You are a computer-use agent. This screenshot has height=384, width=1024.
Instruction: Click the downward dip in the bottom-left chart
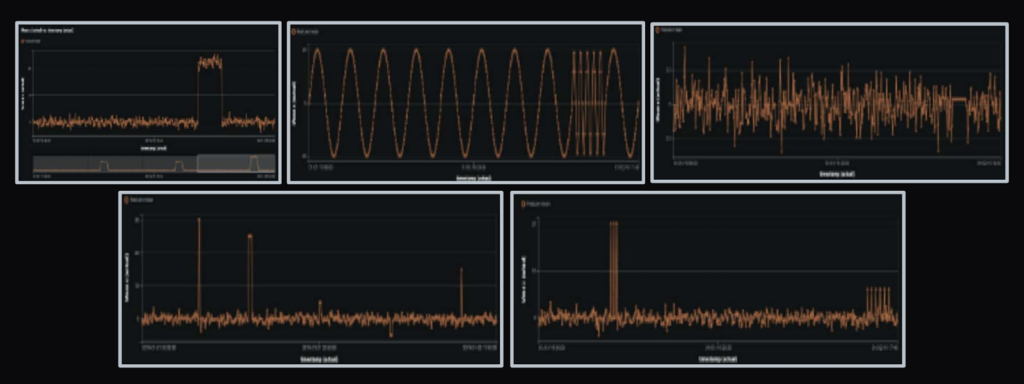(x=391, y=328)
